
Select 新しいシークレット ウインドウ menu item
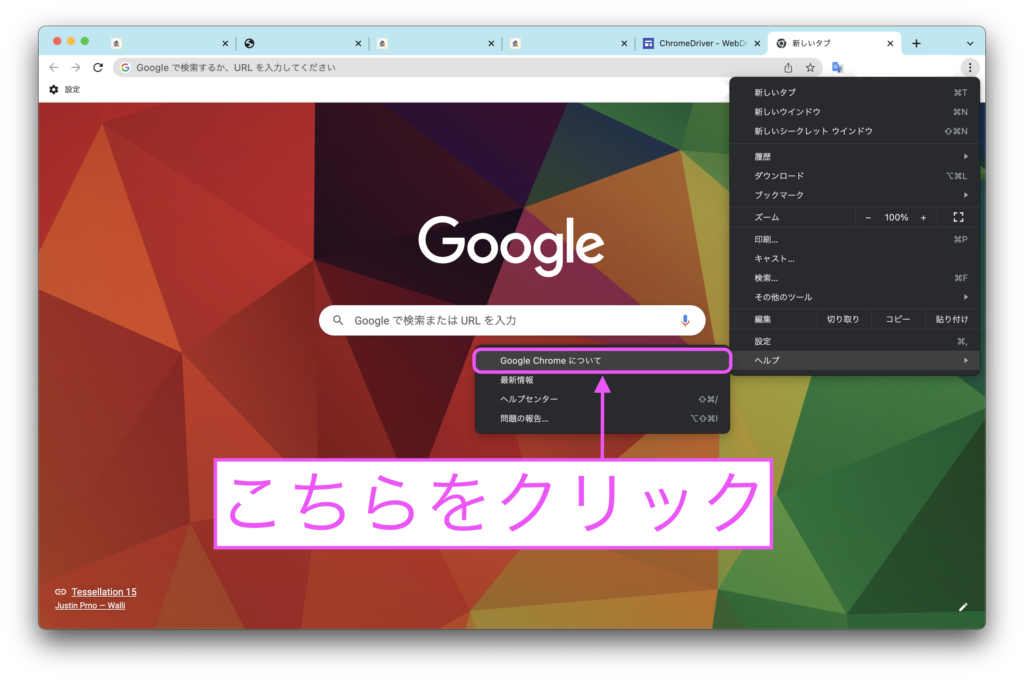click(855, 131)
